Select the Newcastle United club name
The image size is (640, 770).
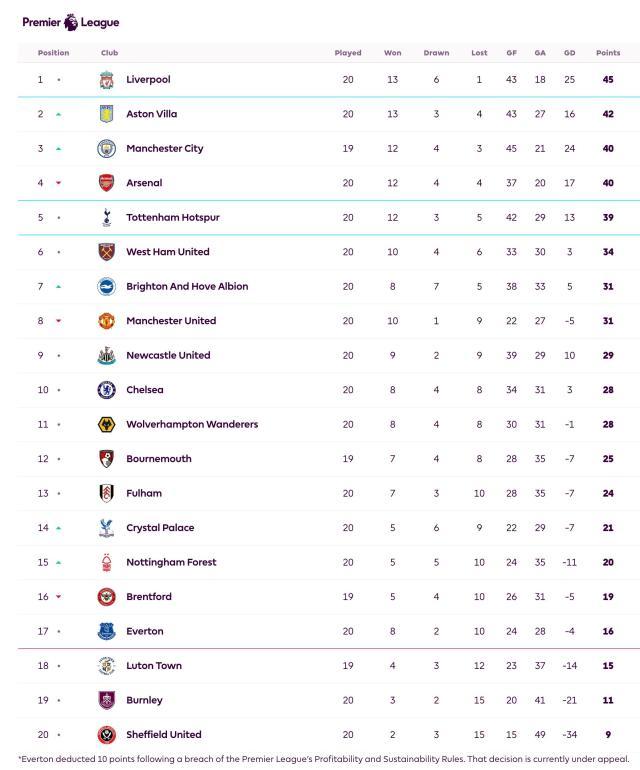[x=168, y=355]
